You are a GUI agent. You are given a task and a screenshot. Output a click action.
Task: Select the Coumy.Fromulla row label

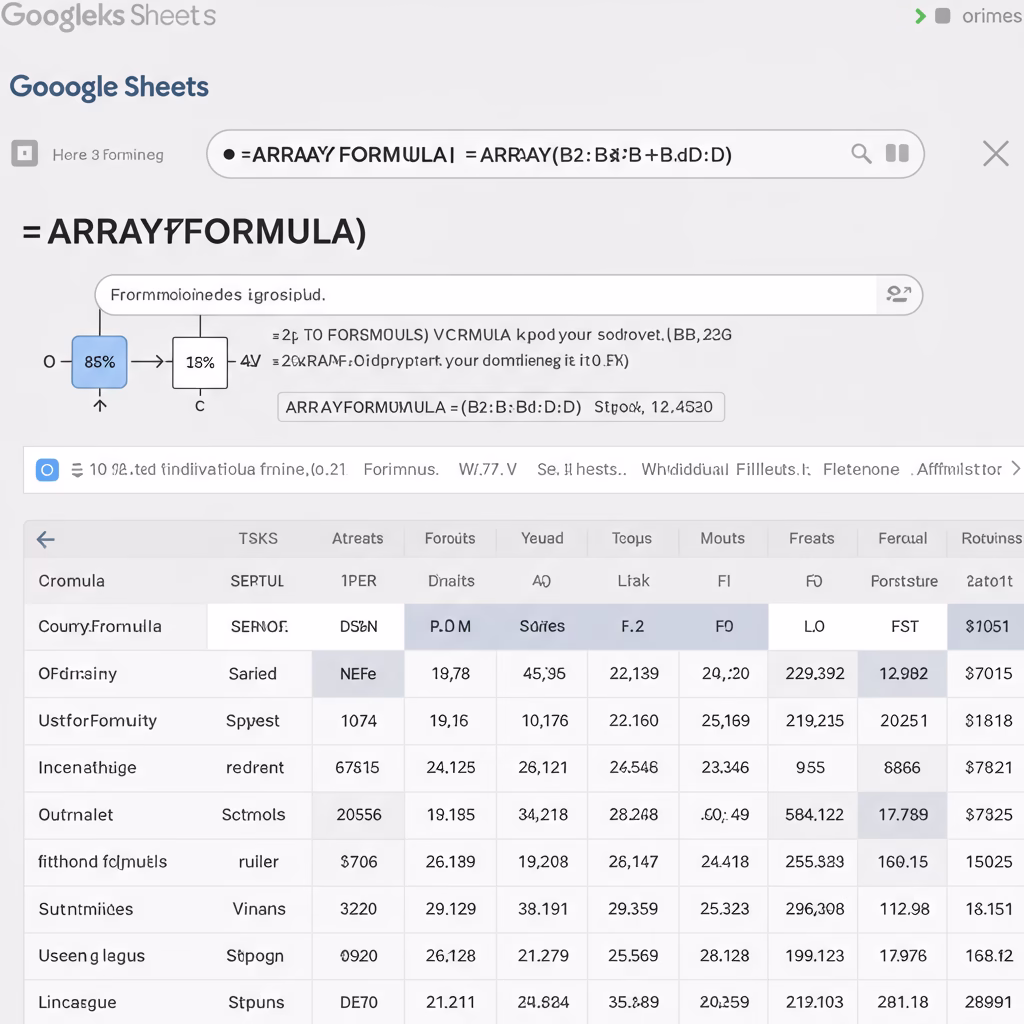(99, 627)
